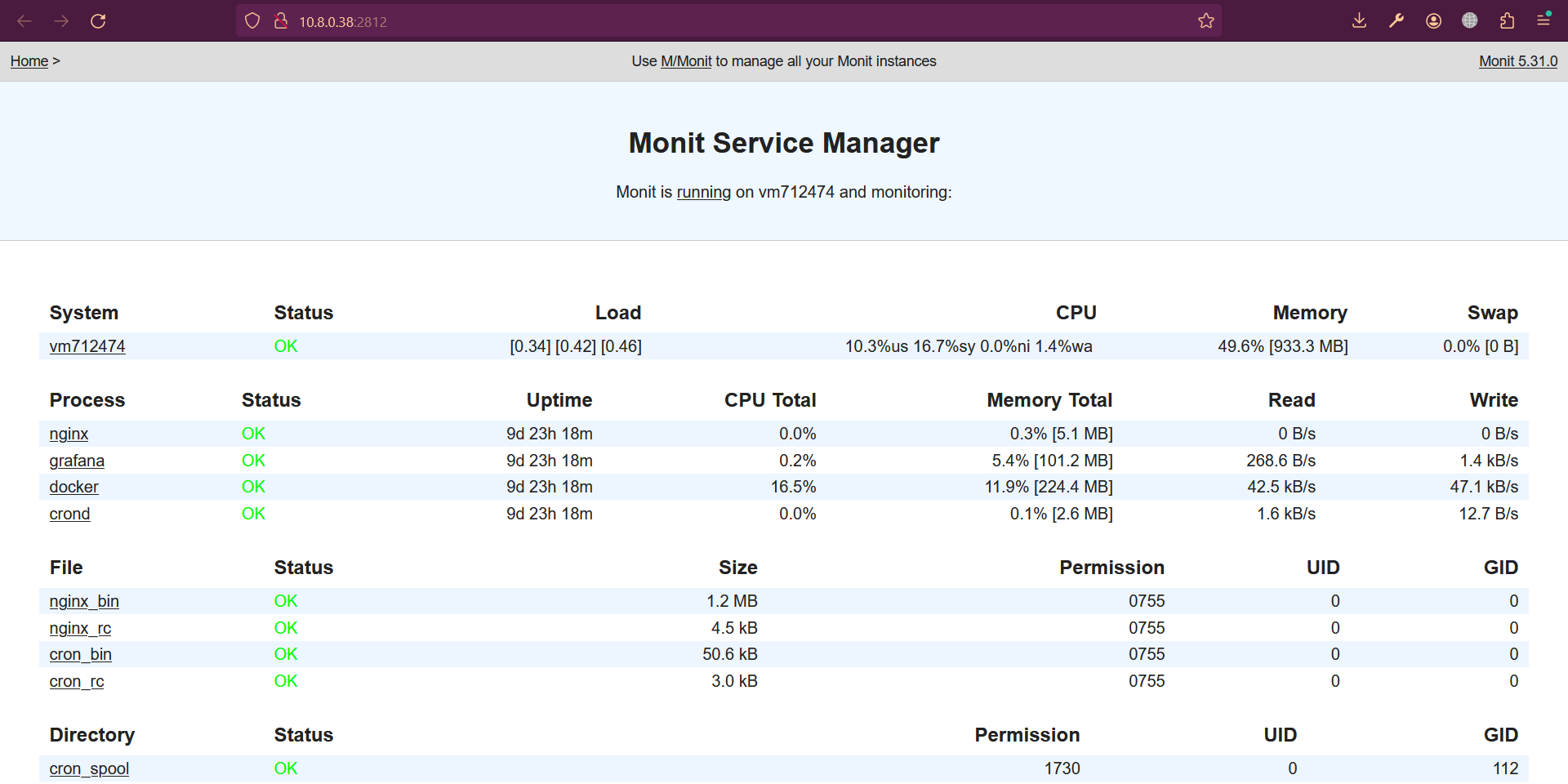Click the memory value 49.6% [933.3 MB]
The height and width of the screenshot is (784, 1568).
pyautogui.click(x=1283, y=346)
